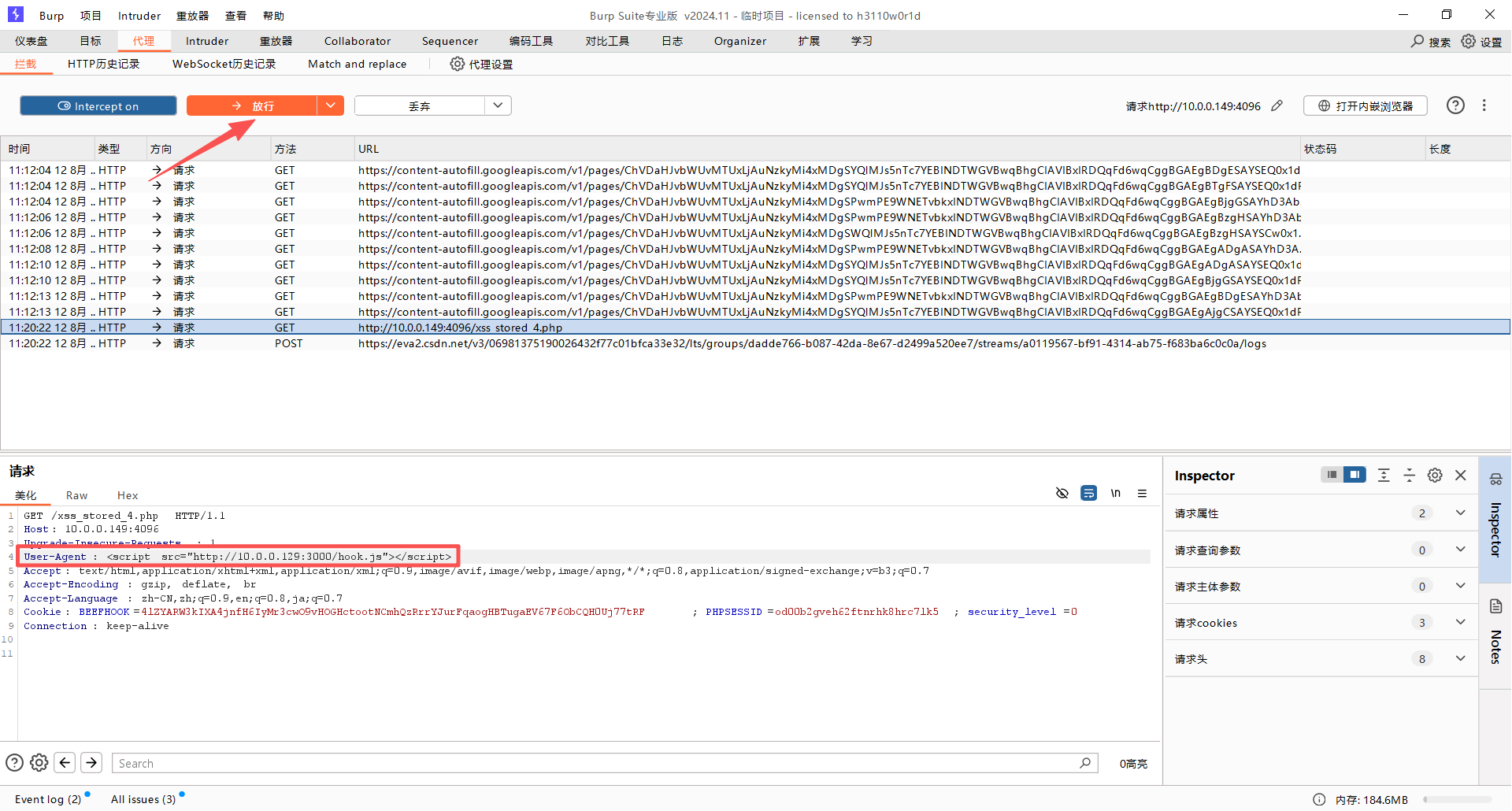Screen dimensions: 1512x811
Task: Open Burp settings via the top gear icon
Action: 1481,42
